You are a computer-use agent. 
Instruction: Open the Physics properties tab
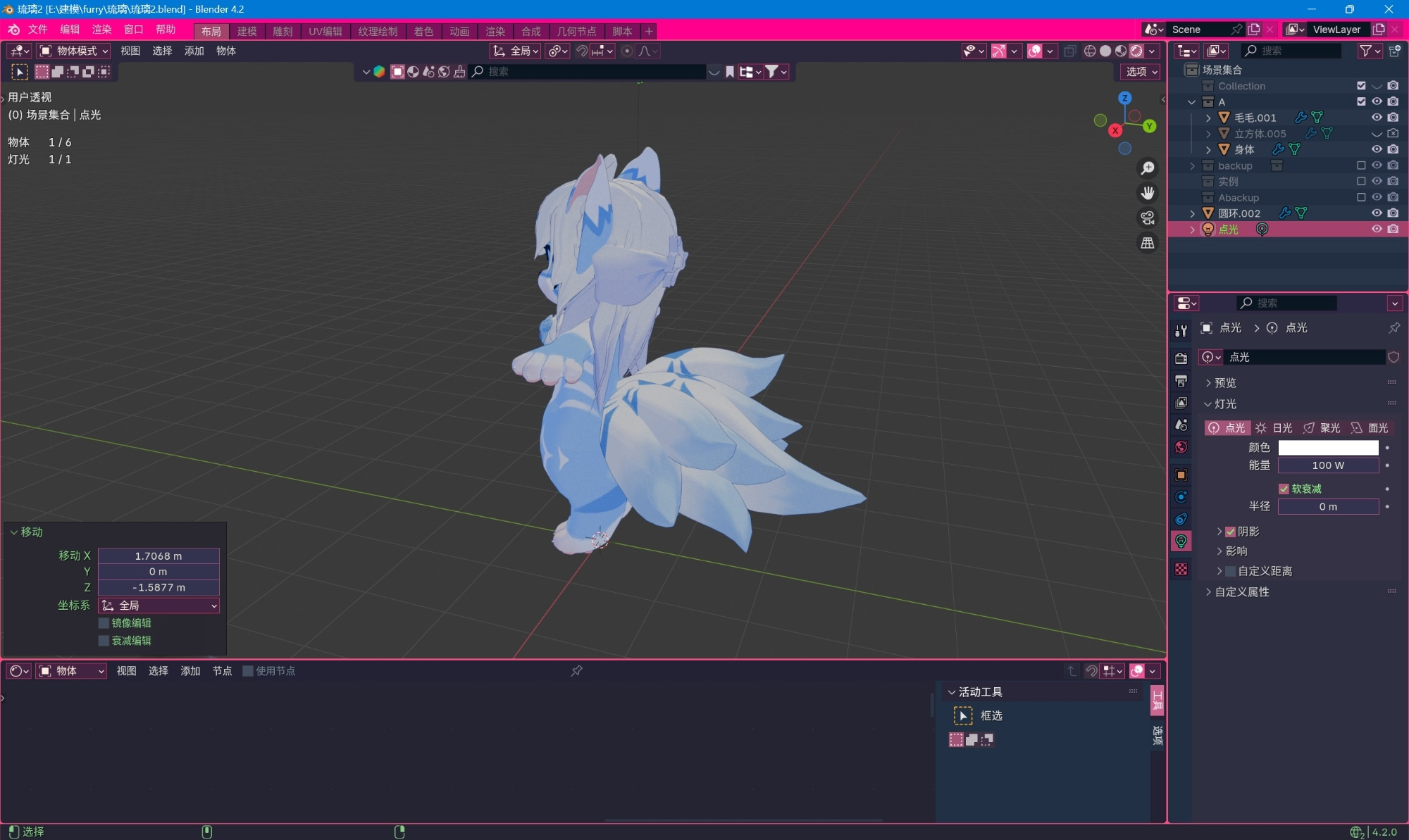[x=1181, y=497]
